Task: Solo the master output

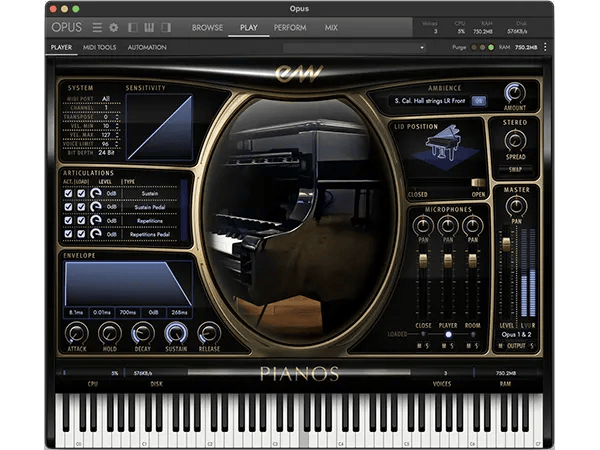Action: tap(532, 346)
